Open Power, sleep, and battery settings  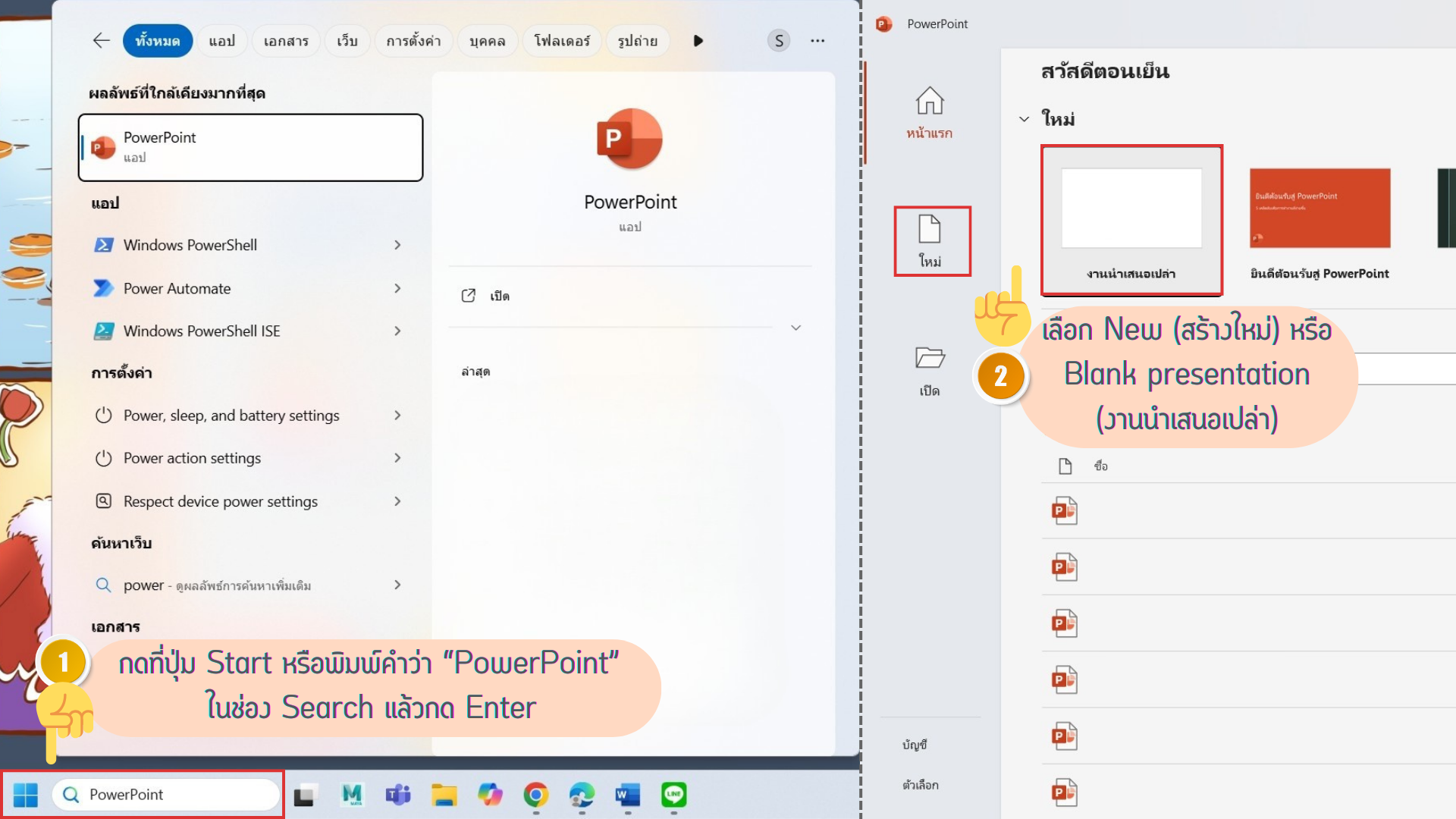click(231, 416)
